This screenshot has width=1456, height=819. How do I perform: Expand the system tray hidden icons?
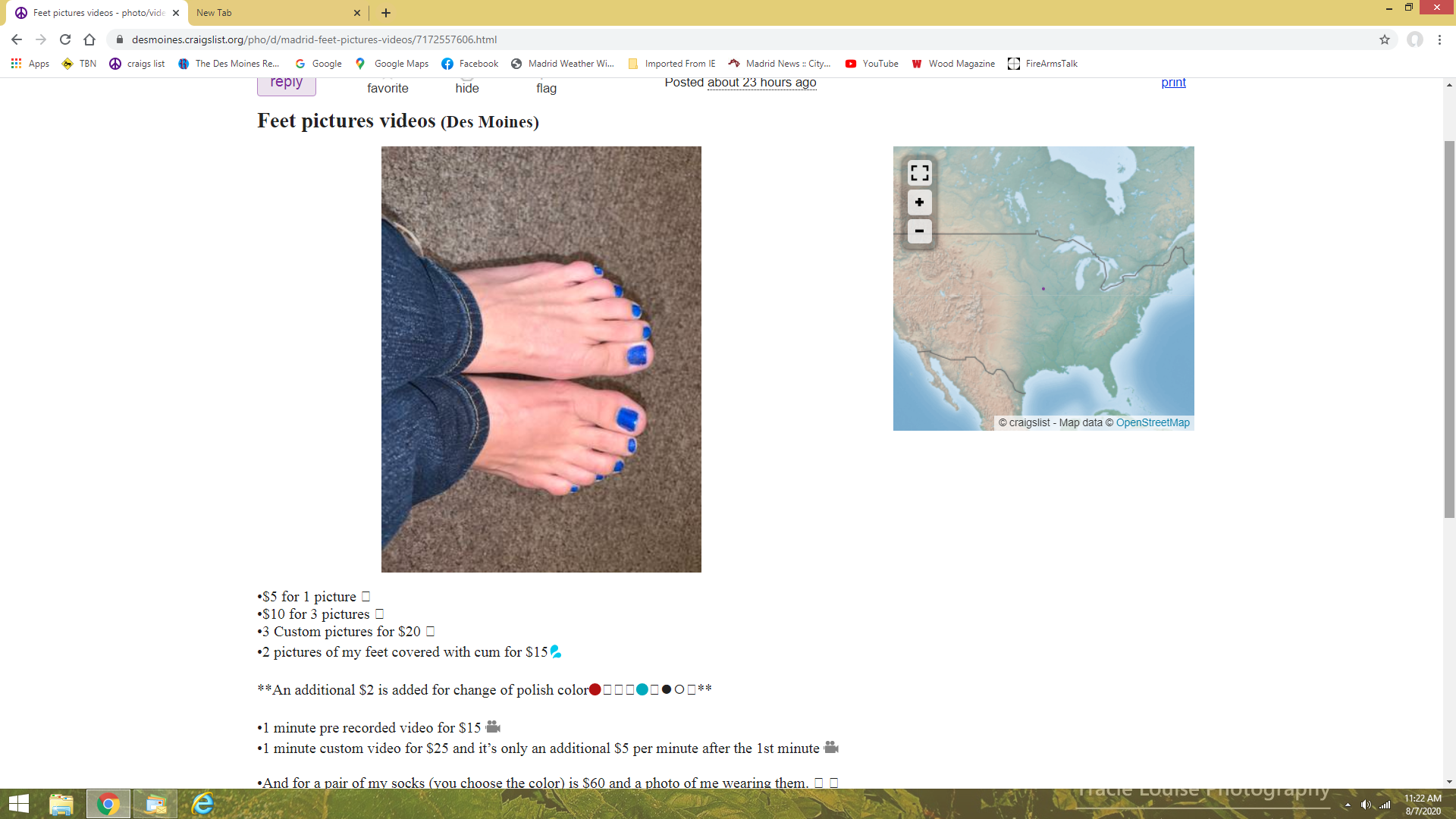pyautogui.click(x=1348, y=805)
